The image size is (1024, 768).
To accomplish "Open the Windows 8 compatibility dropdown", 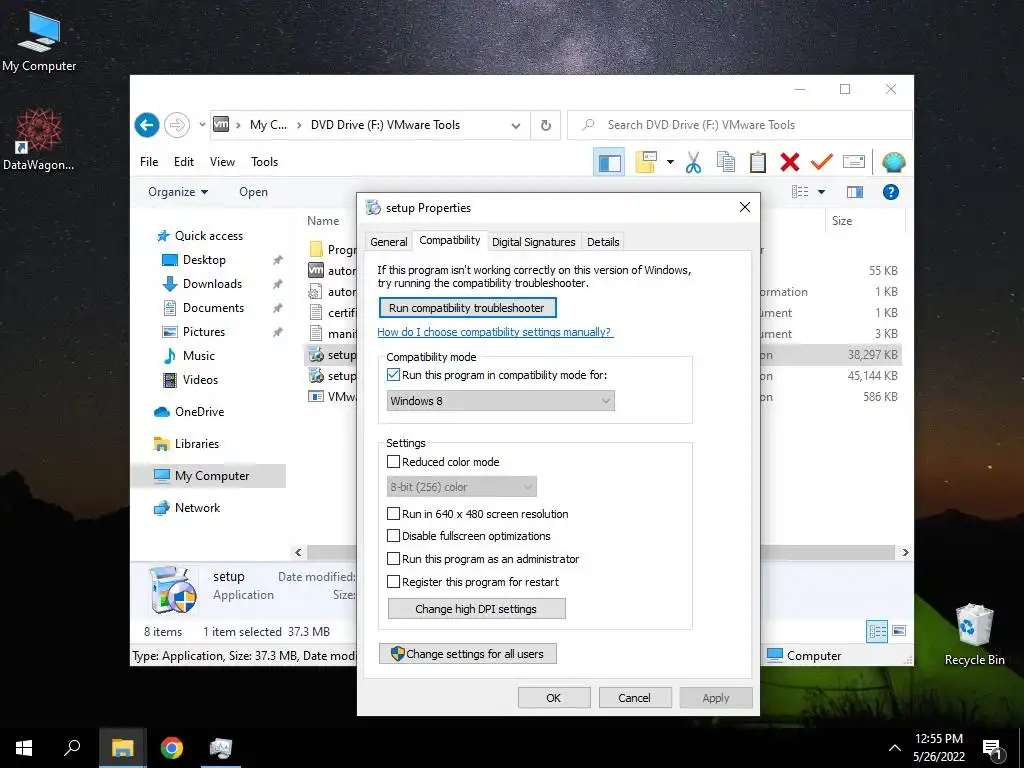I will click(500, 400).
